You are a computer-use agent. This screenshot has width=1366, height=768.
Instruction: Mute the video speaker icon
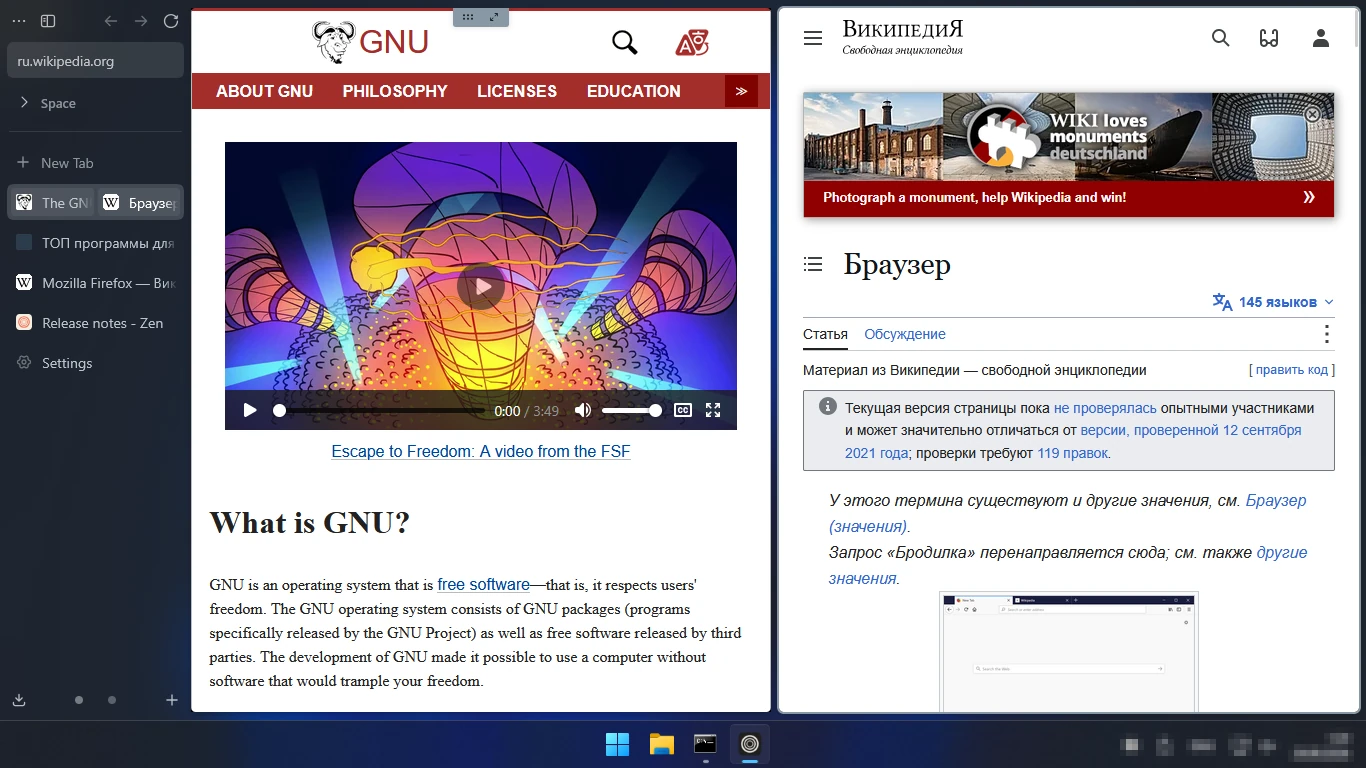(583, 410)
